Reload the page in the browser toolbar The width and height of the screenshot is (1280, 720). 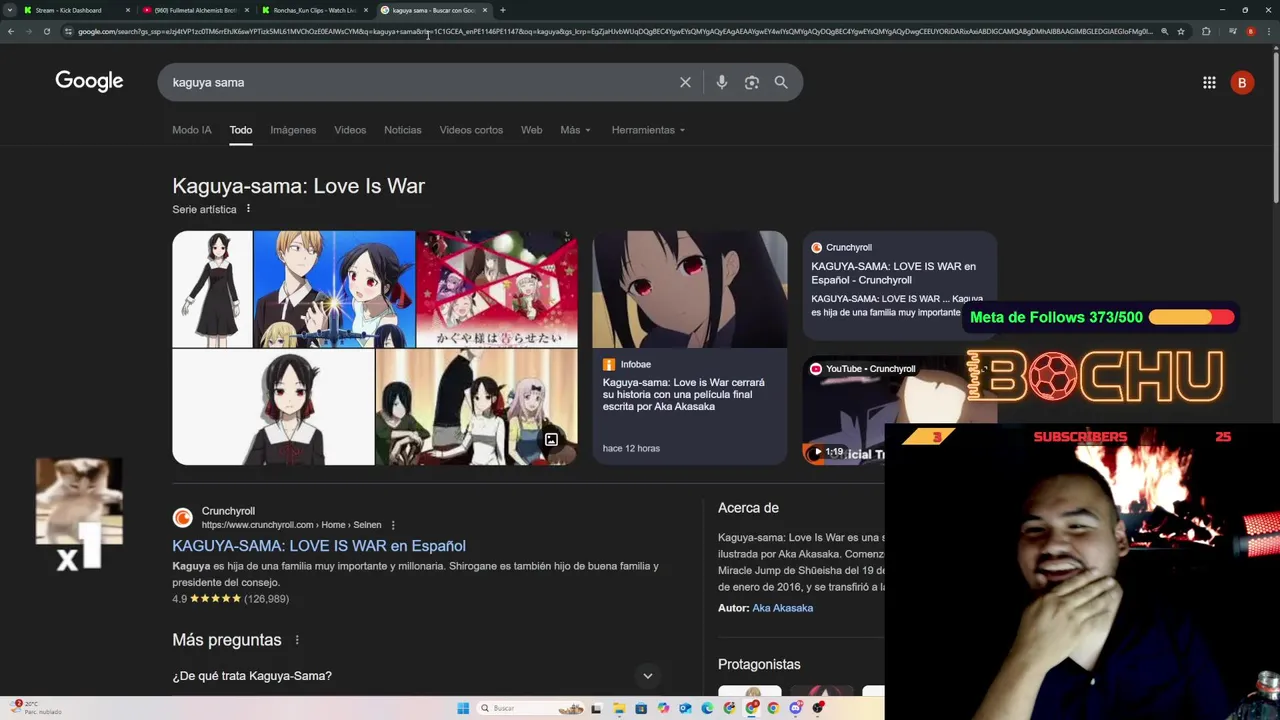point(47,31)
